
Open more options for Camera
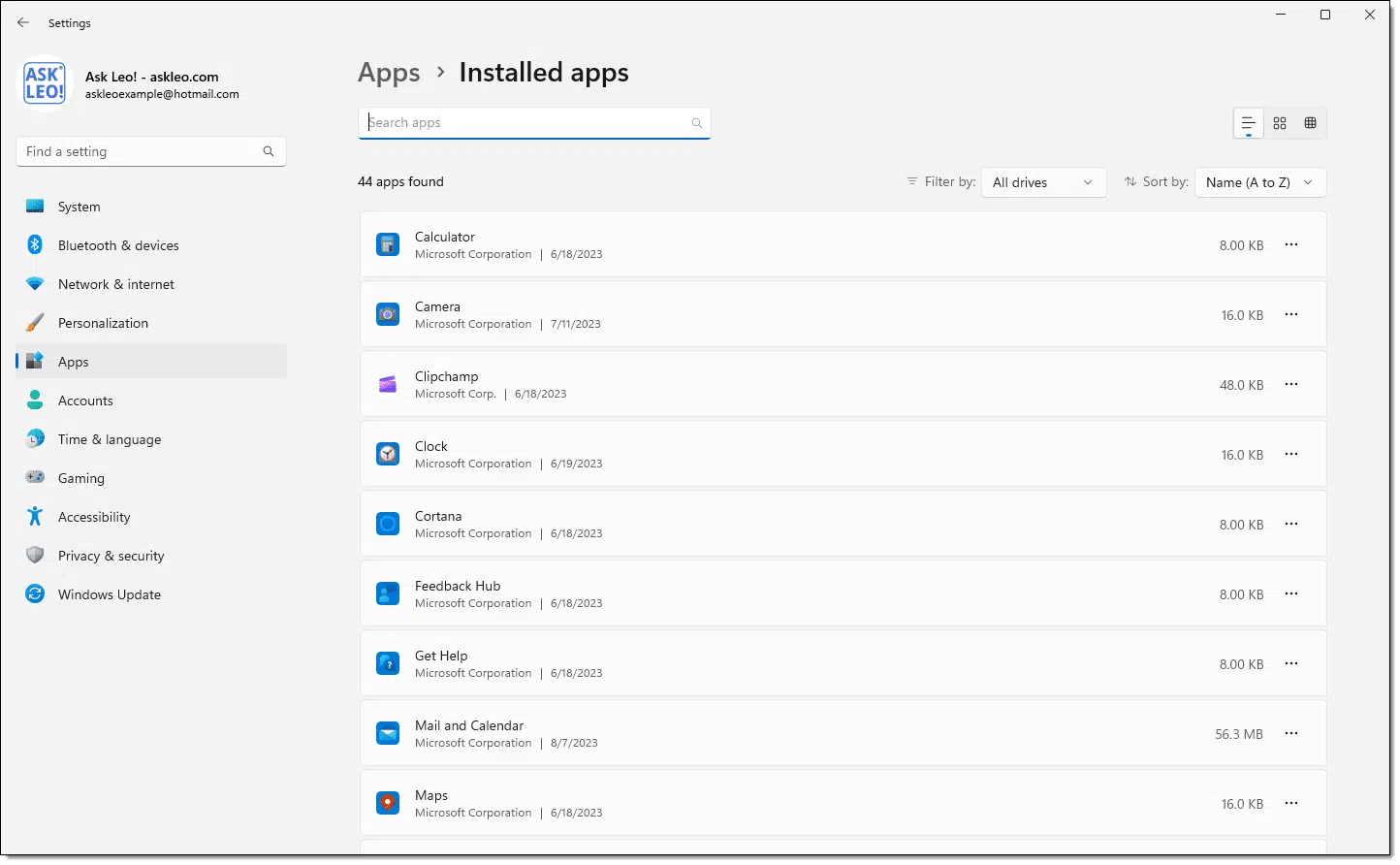1291,314
